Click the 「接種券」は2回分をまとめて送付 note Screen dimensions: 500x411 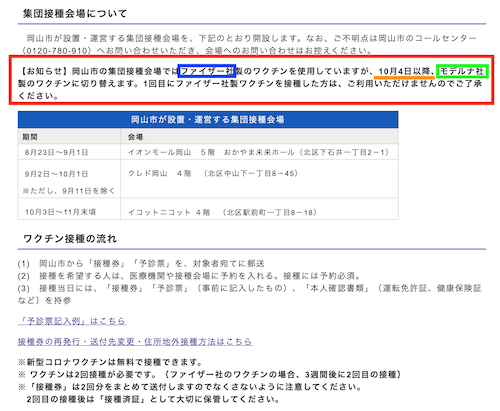190,387
